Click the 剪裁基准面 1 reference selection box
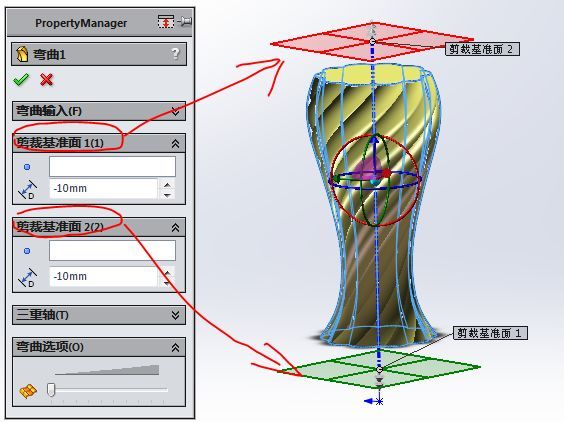Viewport: 564px width, 422px height. click(112, 167)
